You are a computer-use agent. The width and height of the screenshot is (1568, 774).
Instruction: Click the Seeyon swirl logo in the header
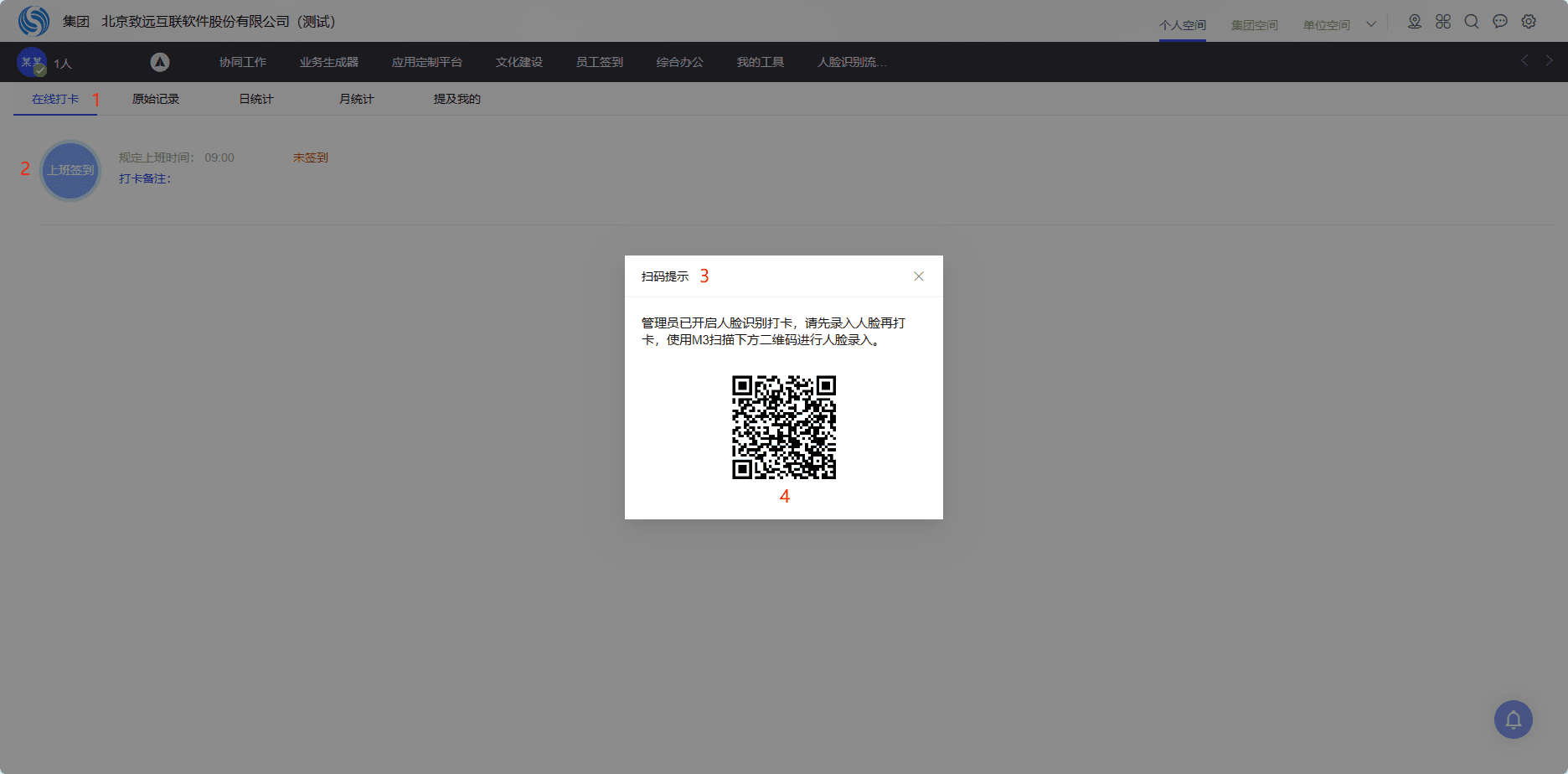click(x=34, y=21)
